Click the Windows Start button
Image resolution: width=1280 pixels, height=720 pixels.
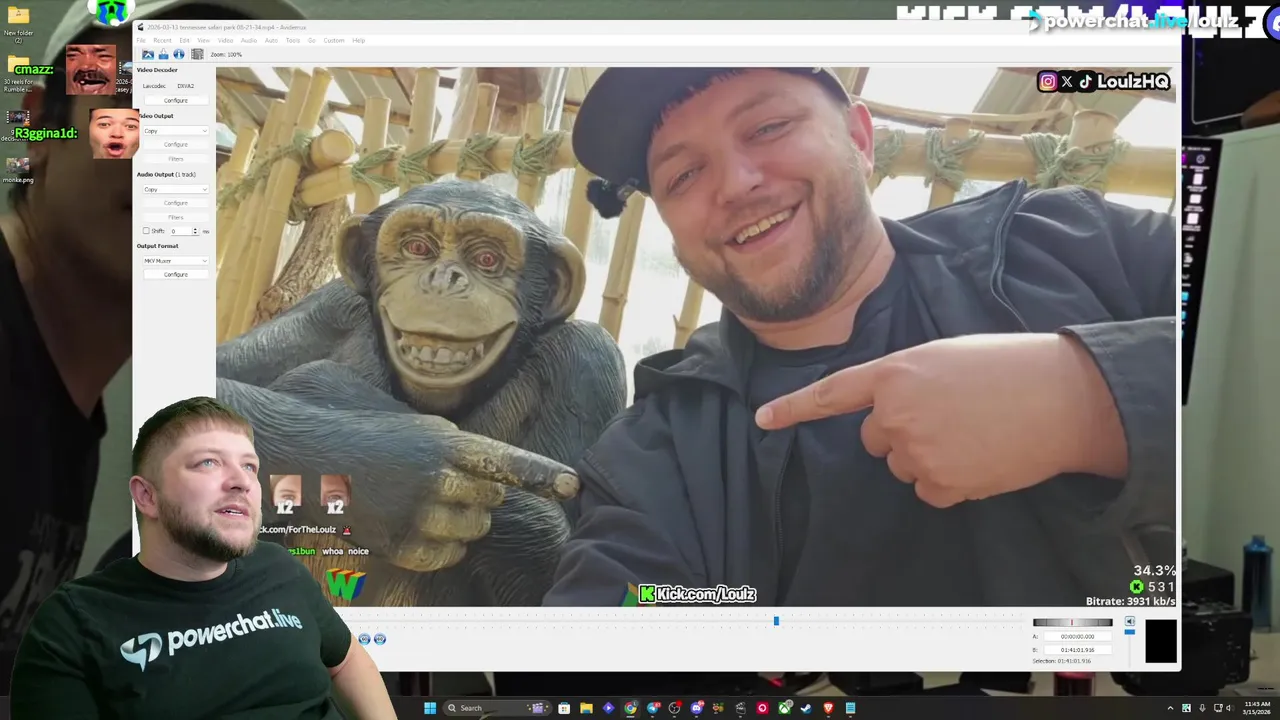coord(430,708)
